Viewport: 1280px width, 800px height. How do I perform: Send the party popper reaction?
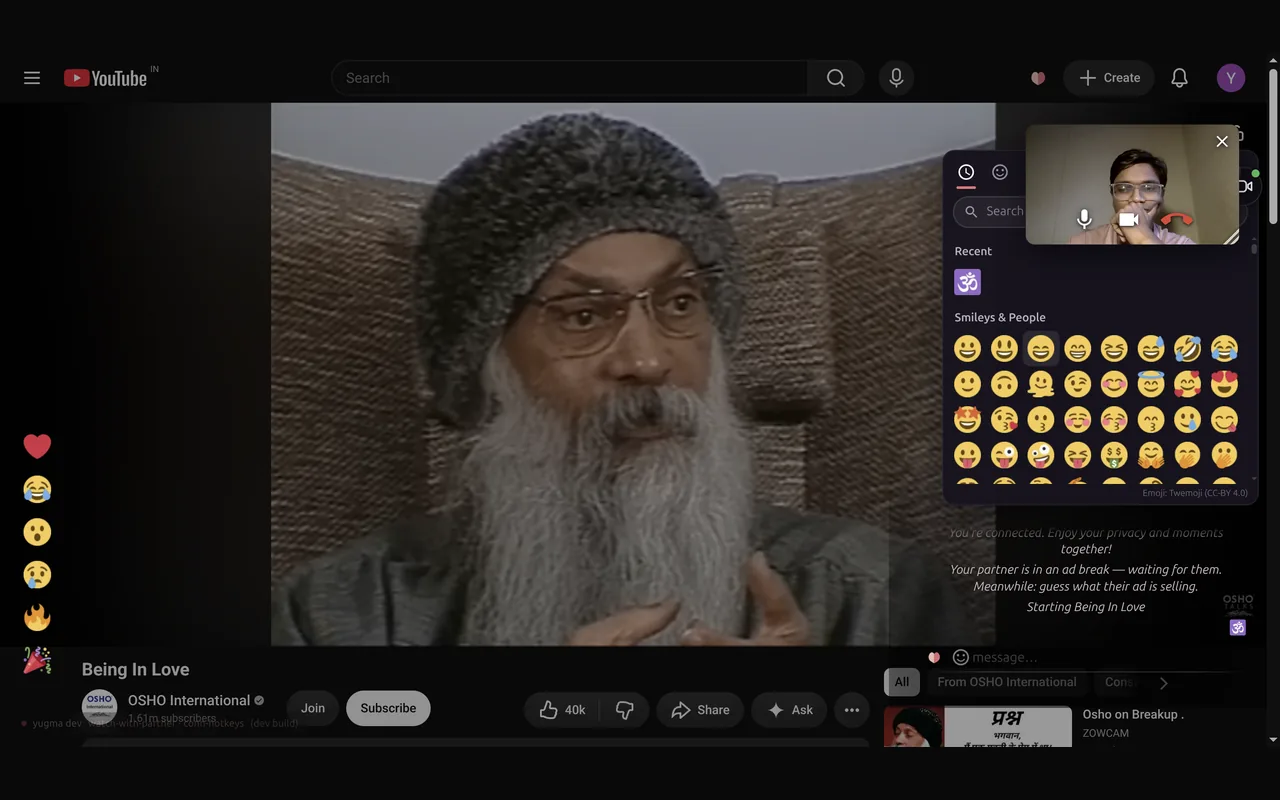(37, 660)
